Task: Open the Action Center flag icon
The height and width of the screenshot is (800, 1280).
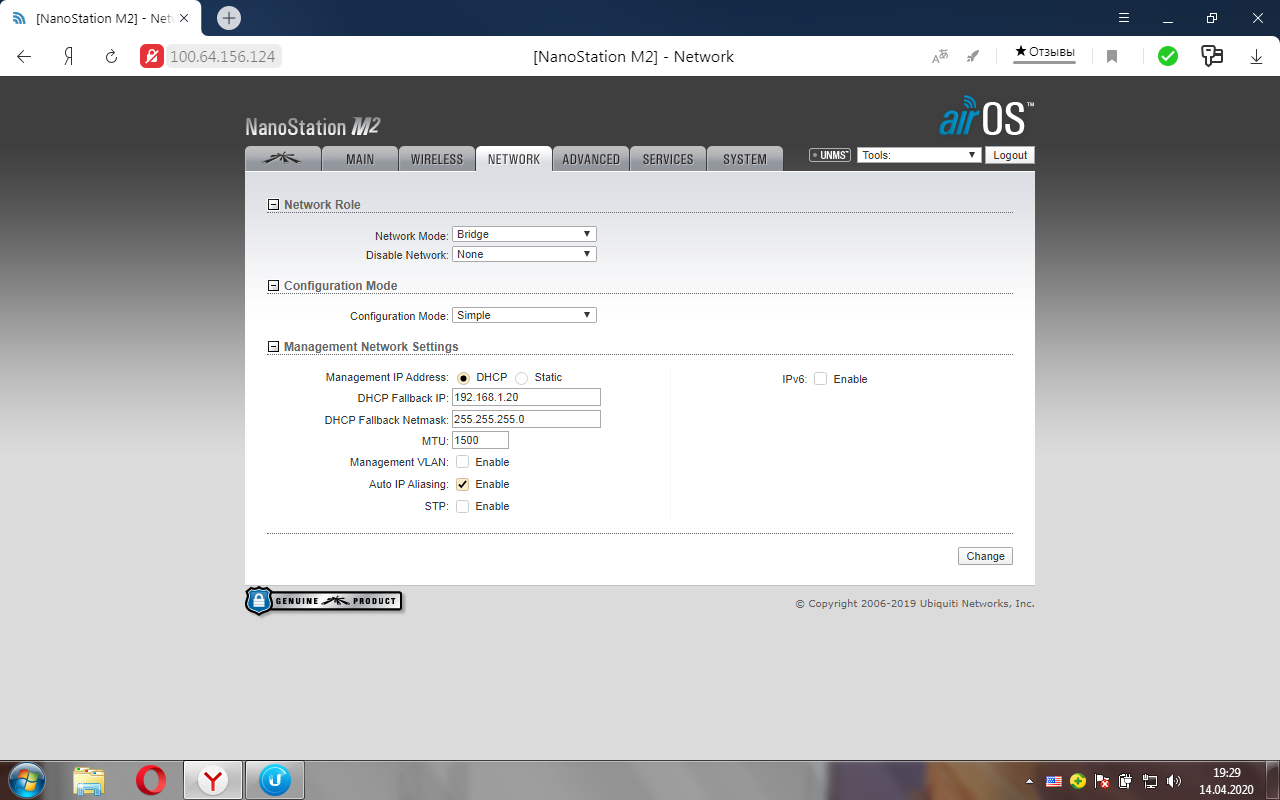Action: point(1102,781)
